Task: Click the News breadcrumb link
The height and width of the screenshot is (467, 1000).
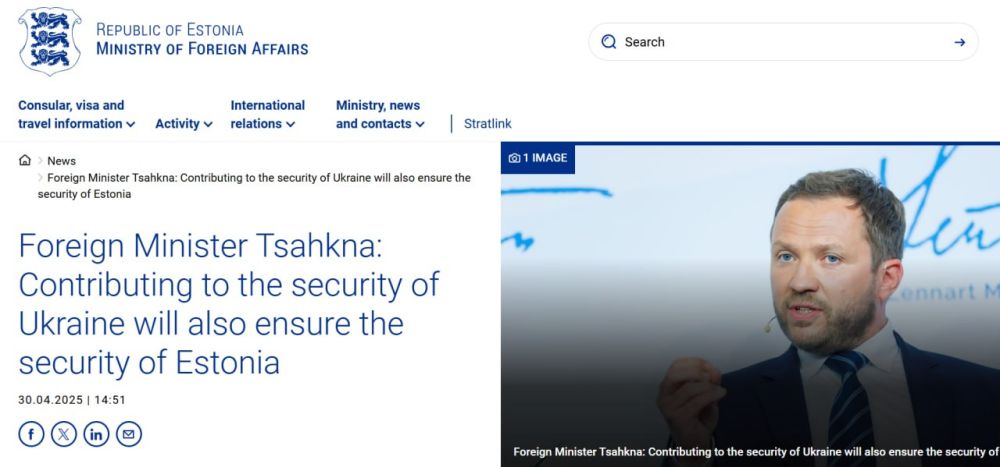Action: tap(61, 161)
